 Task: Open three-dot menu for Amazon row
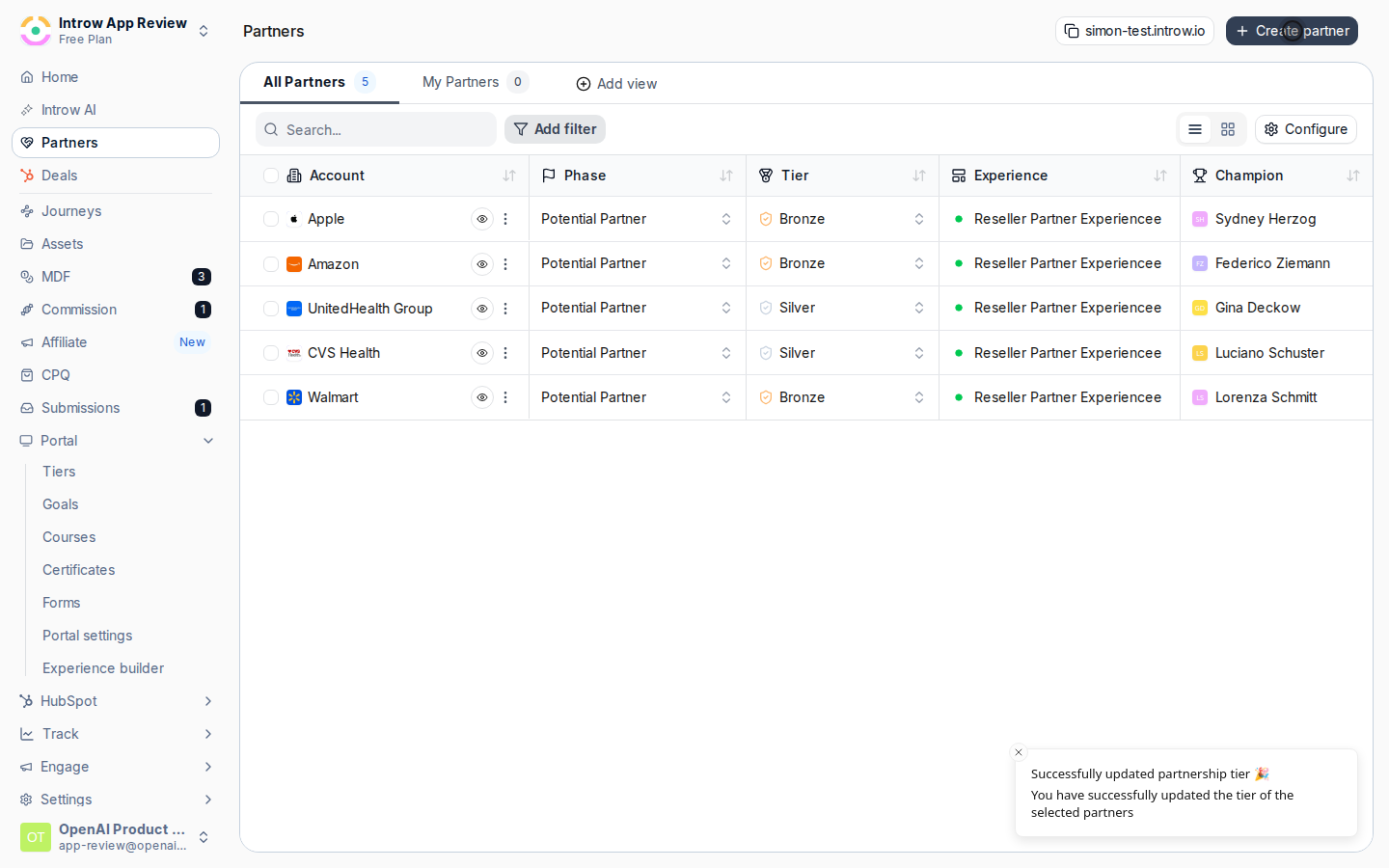505,264
